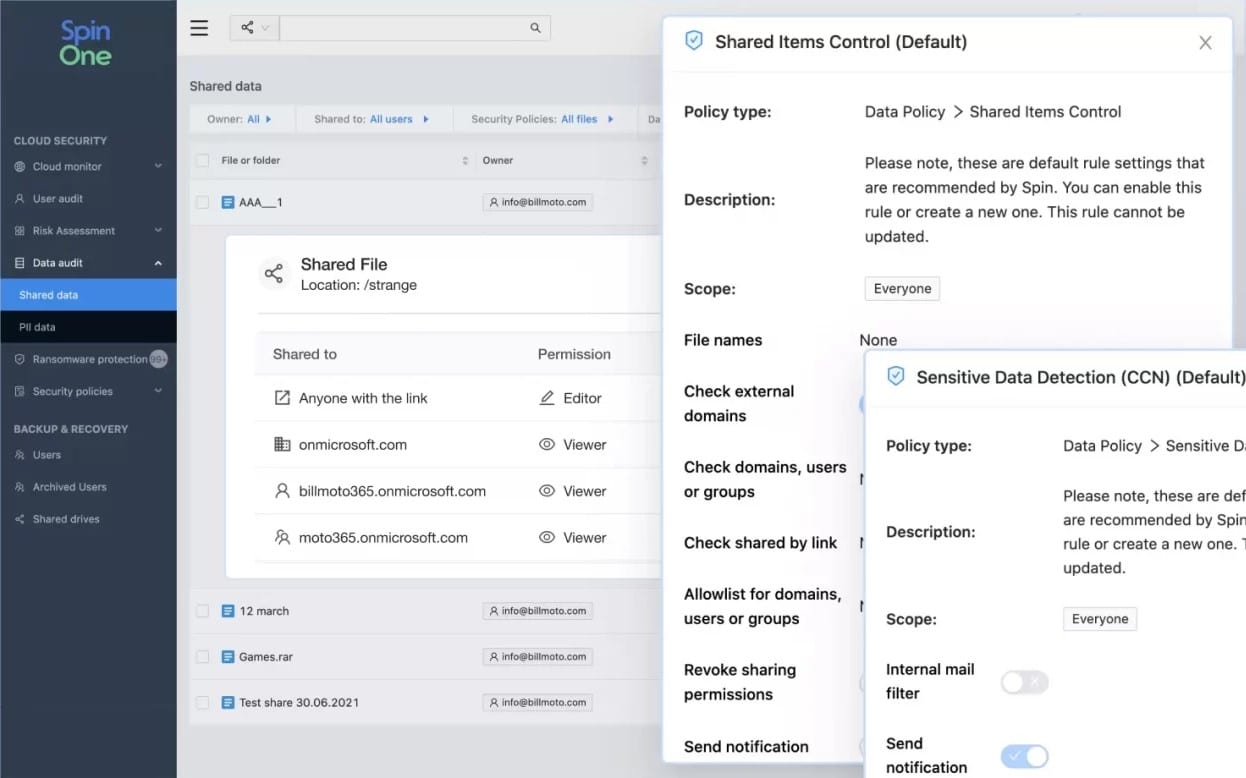Open the 12 march file entry

point(264,611)
